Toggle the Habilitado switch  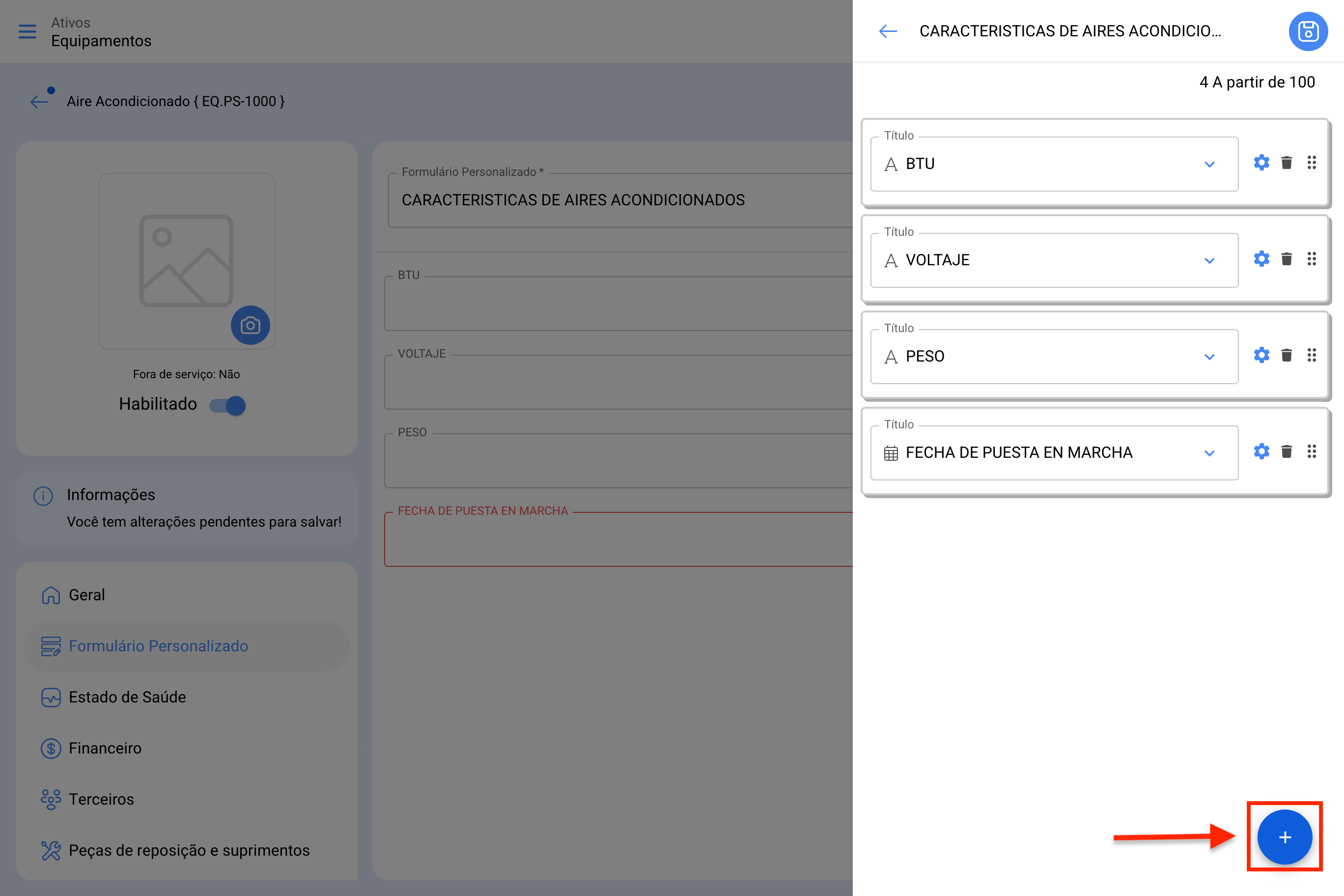click(227, 405)
